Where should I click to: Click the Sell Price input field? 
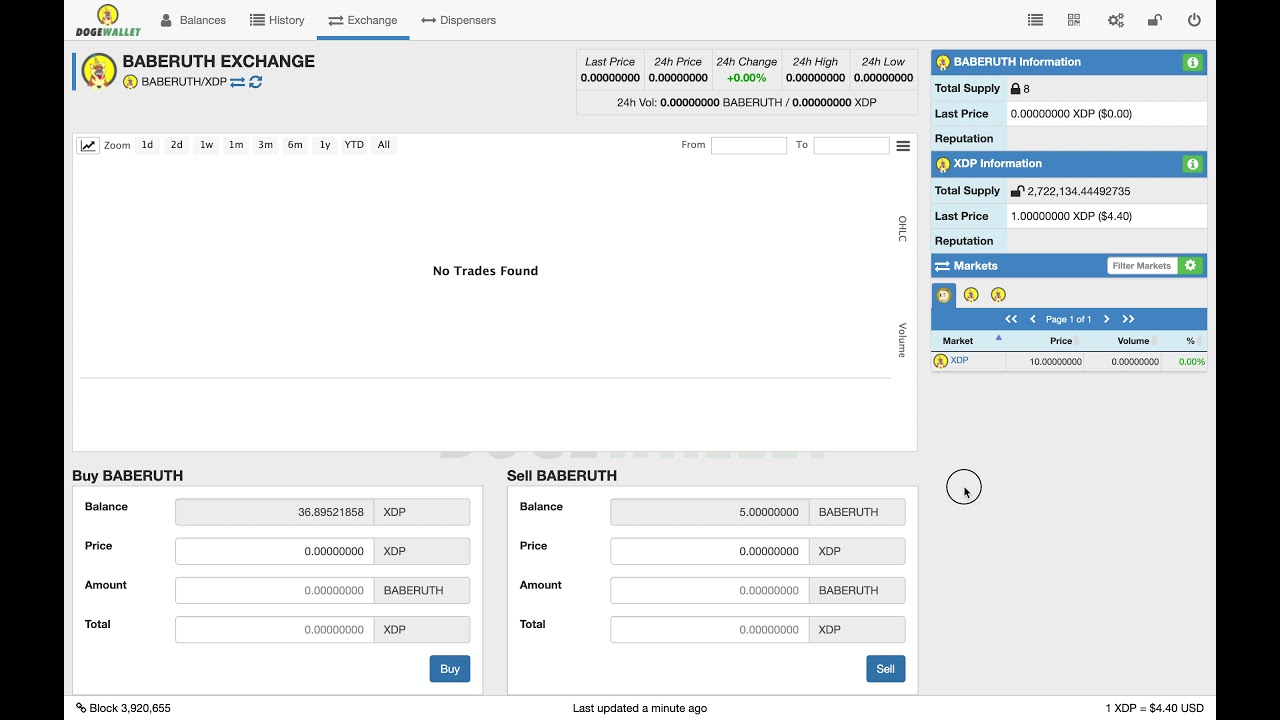click(x=709, y=551)
